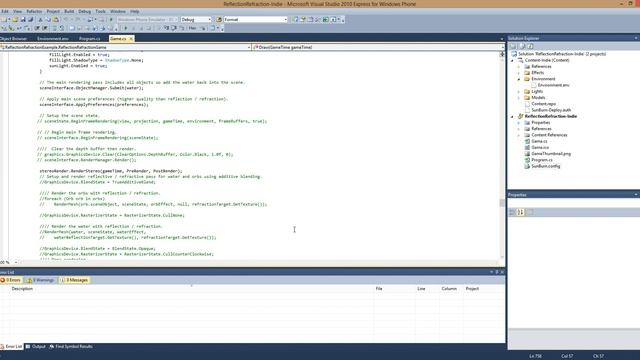Select GameThumbnail.png in Solution Explorer
This screenshot has height=360, width=640.
(x=551, y=154)
